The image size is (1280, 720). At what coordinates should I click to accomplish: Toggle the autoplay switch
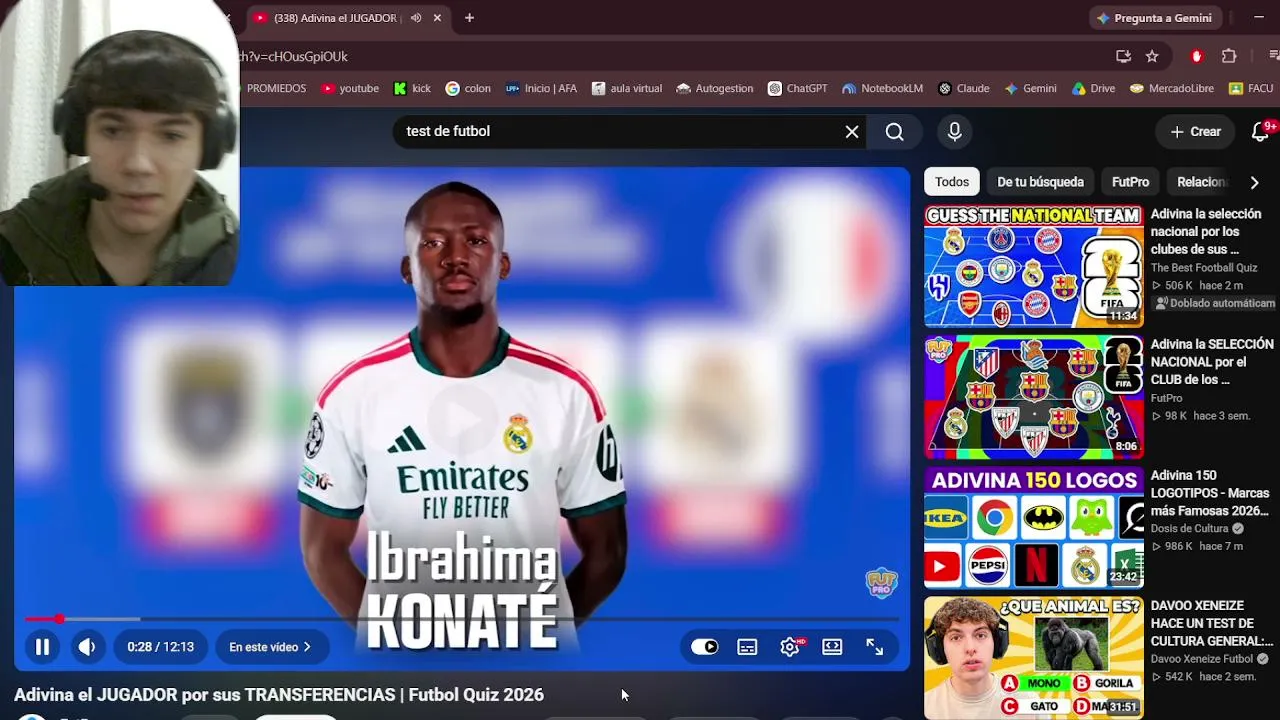pyautogui.click(x=705, y=647)
